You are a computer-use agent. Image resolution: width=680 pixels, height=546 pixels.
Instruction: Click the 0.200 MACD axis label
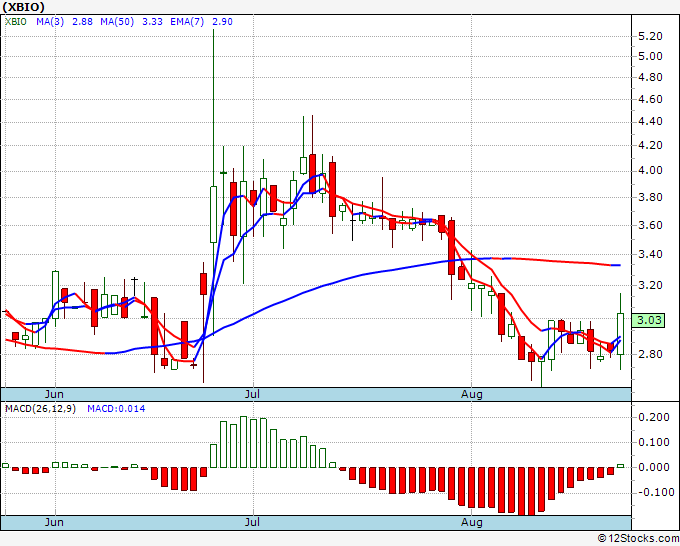[x=654, y=418]
